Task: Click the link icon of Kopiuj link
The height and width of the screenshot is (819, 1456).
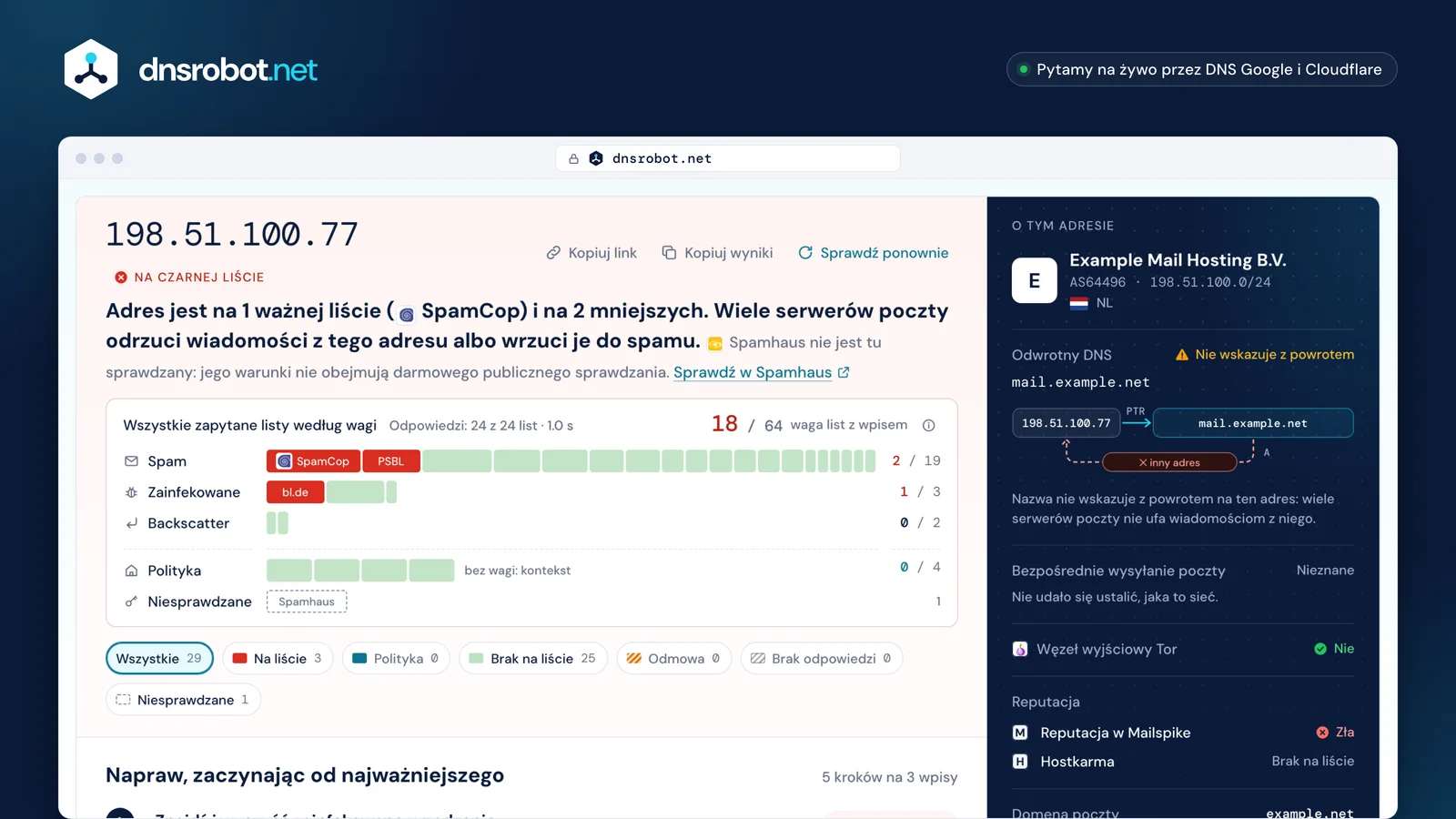Action: [553, 253]
